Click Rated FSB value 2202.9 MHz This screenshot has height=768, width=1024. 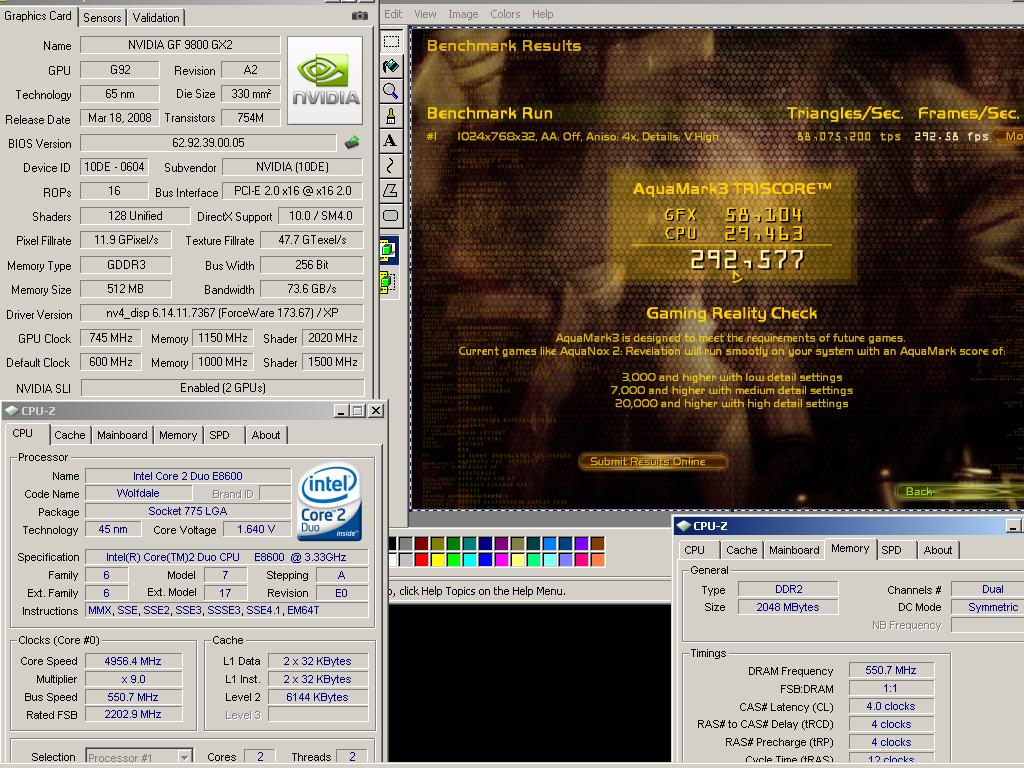click(133, 714)
